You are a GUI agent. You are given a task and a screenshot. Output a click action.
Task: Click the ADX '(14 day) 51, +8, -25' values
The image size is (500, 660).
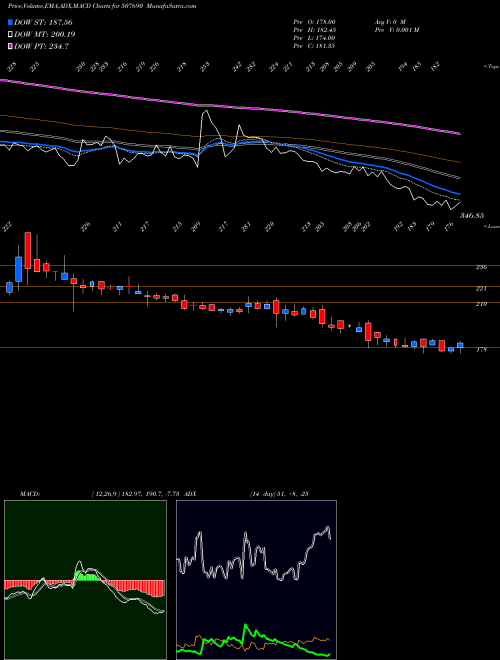[279, 493]
